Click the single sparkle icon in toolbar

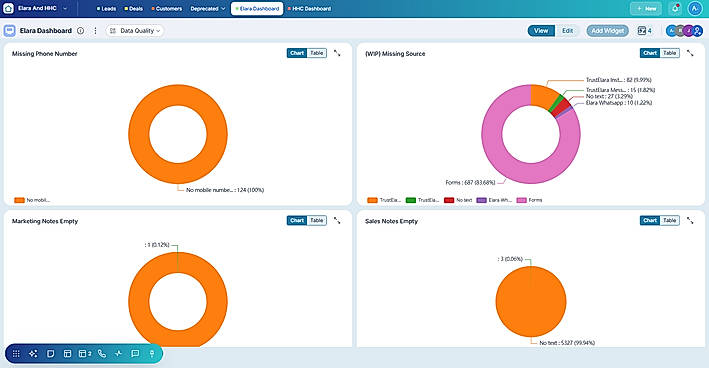[118, 354]
